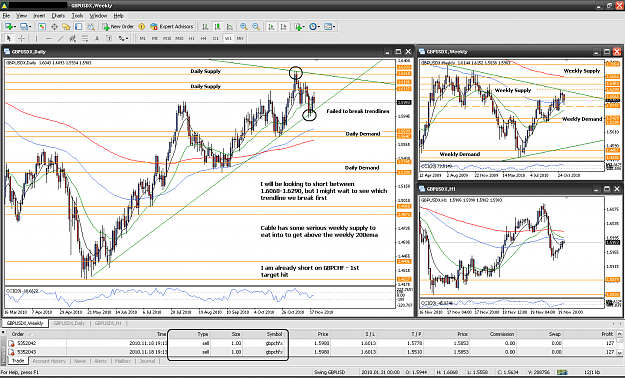Switch to M1 timeframe

[x=142, y=38]
